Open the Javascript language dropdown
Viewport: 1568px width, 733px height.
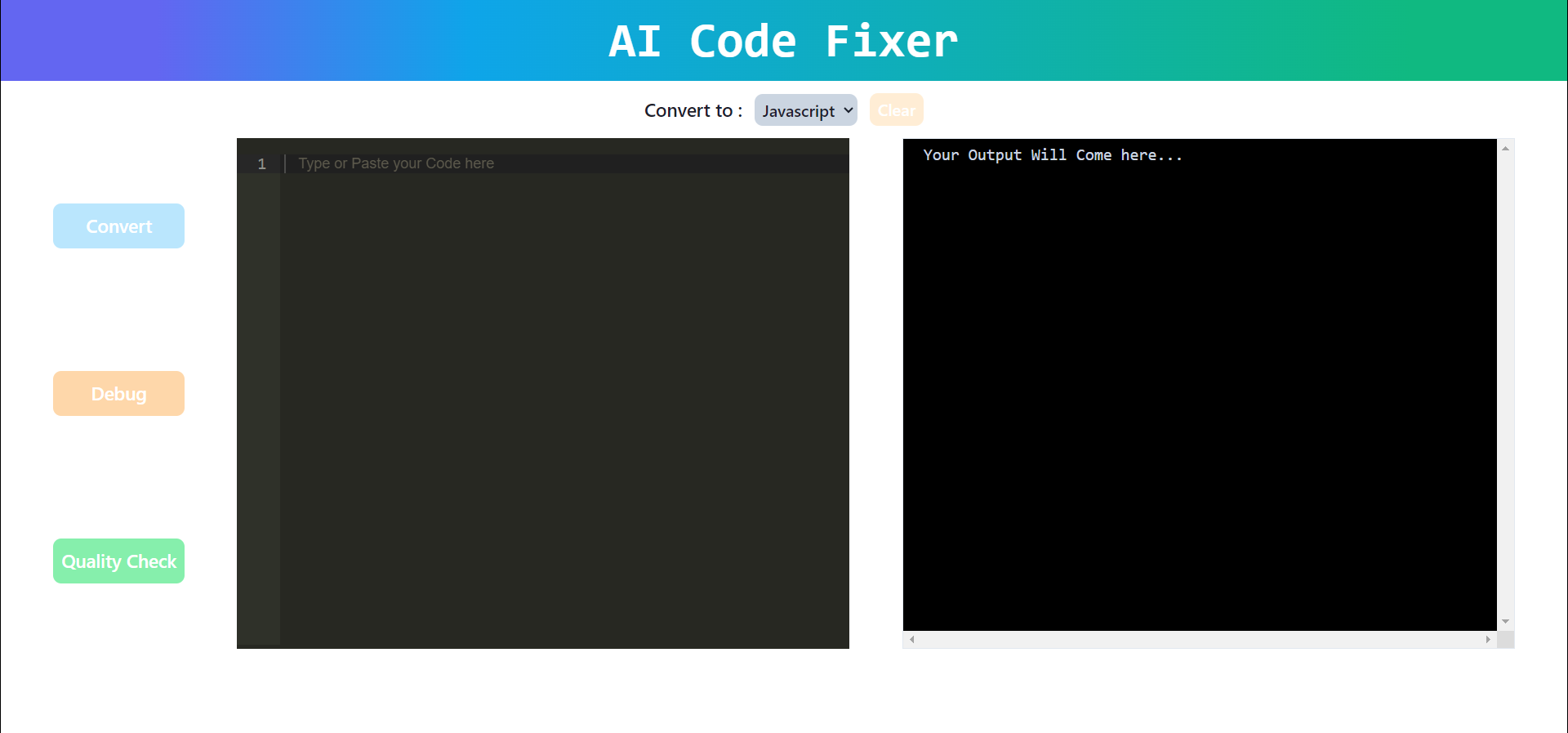[x=805, y=110]
